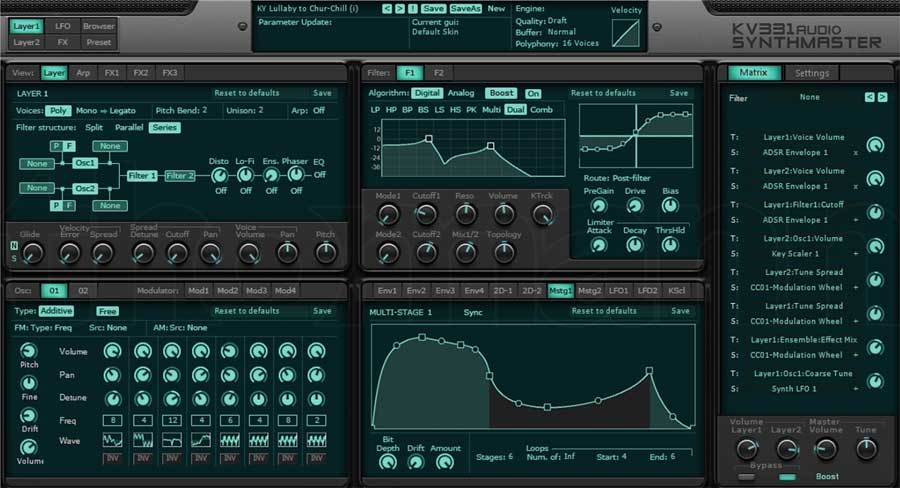Open the Matrix Filter None dropdown

pyautogui.click(x=809, y=97)
